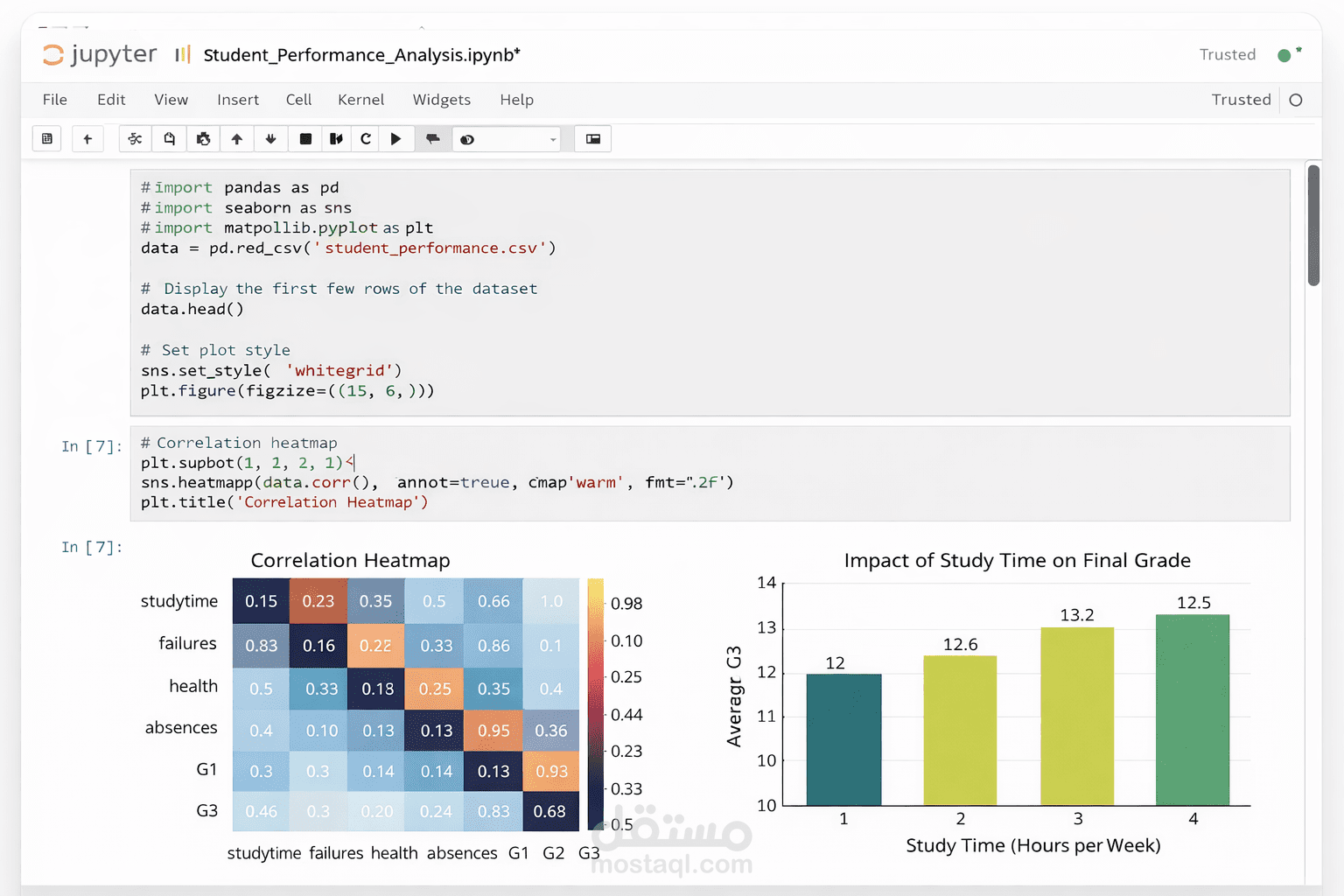Restart the kernel with circular arrow icon

point(366,138)
